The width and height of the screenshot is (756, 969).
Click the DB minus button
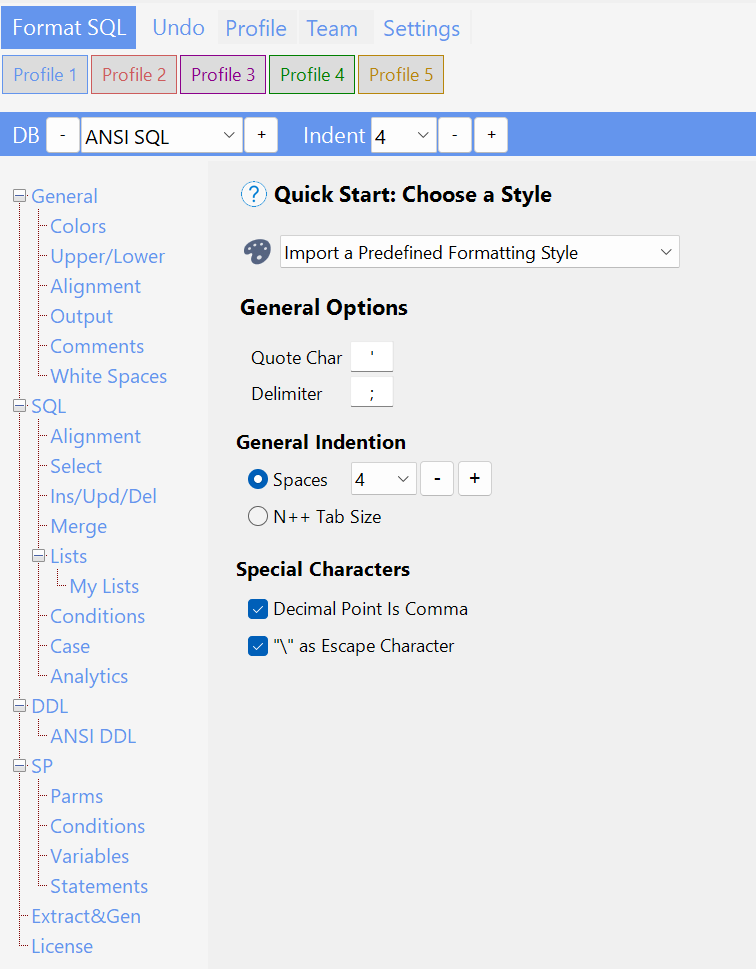(63, 135)
